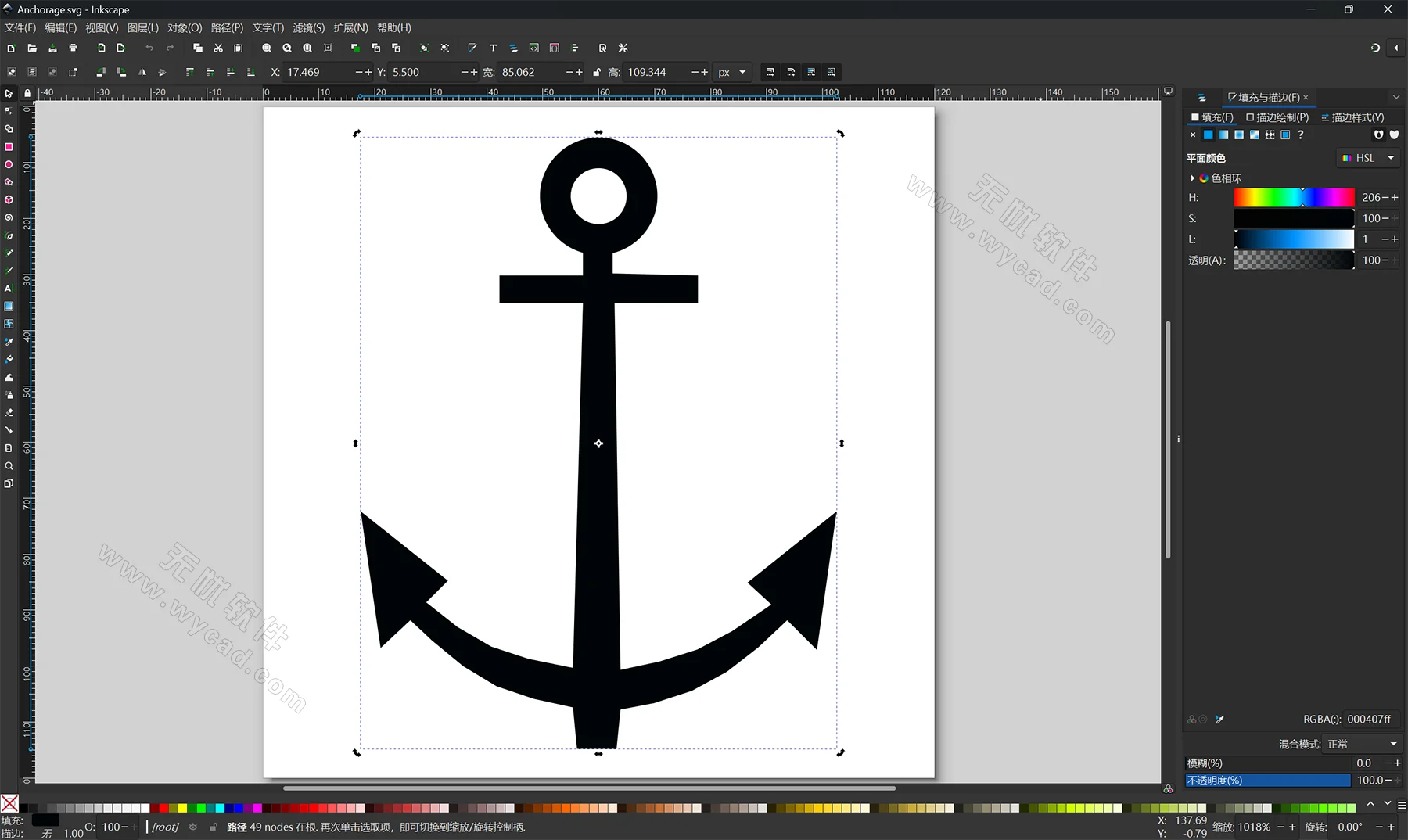Open the HSL color mode dropdown

click(1367, 158)
